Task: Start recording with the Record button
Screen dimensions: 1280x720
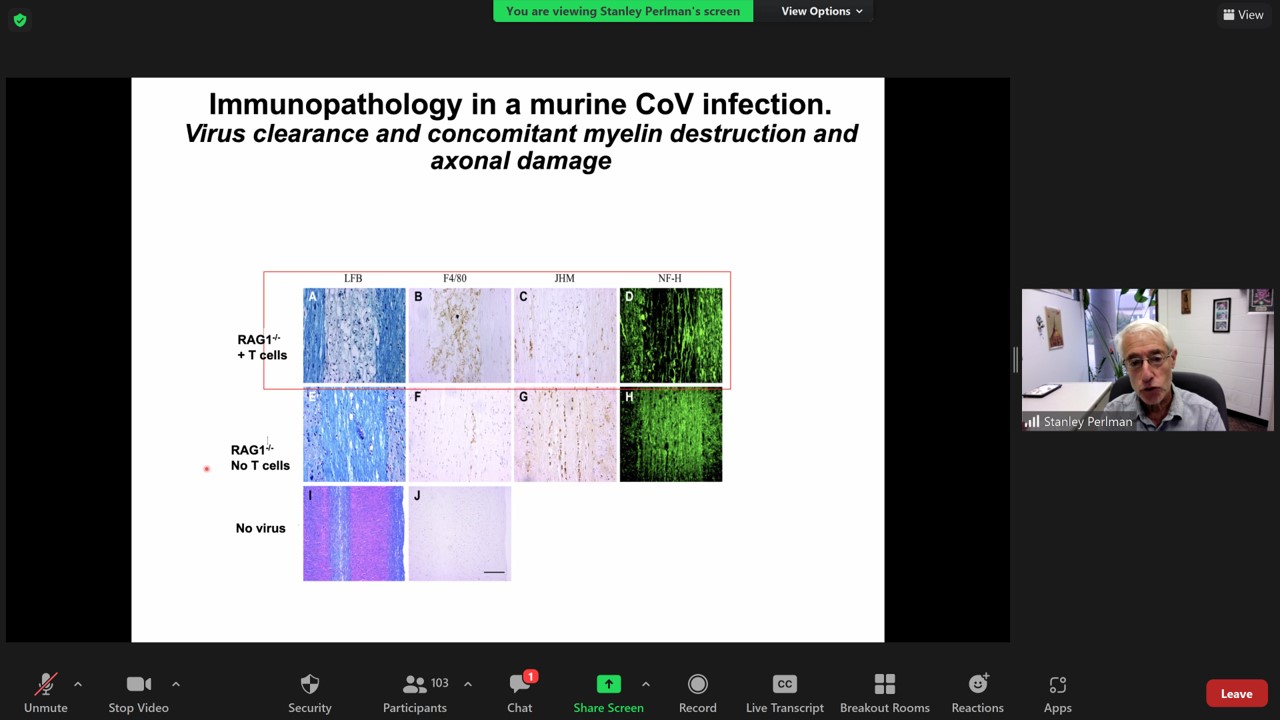Action: [x=698, y=685]
